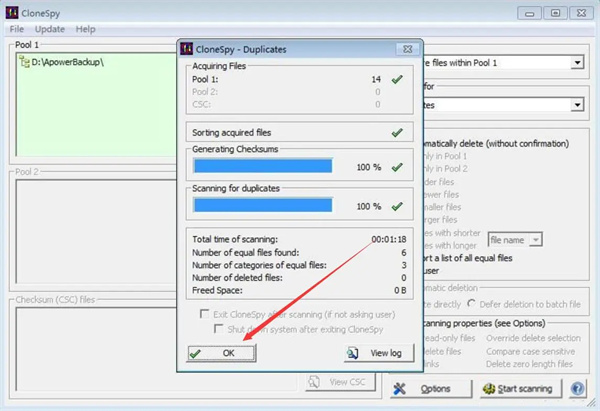This screenshot has width=600, height=411.
Task: Toggle Shut down system after exiting checkbox
Action: point(219,329)
